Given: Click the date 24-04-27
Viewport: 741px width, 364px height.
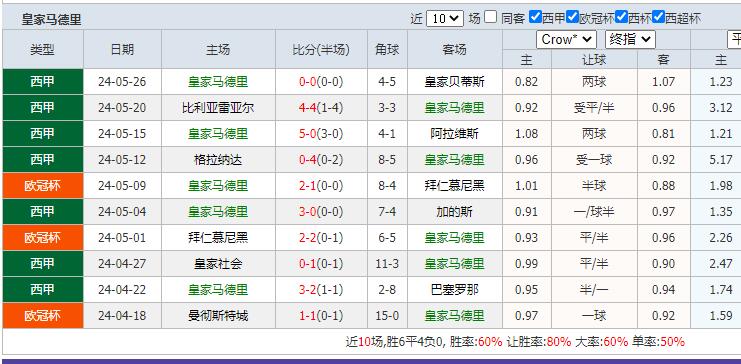Looking at the screenshot, I should pyautogui.click(x=122, y=264).
